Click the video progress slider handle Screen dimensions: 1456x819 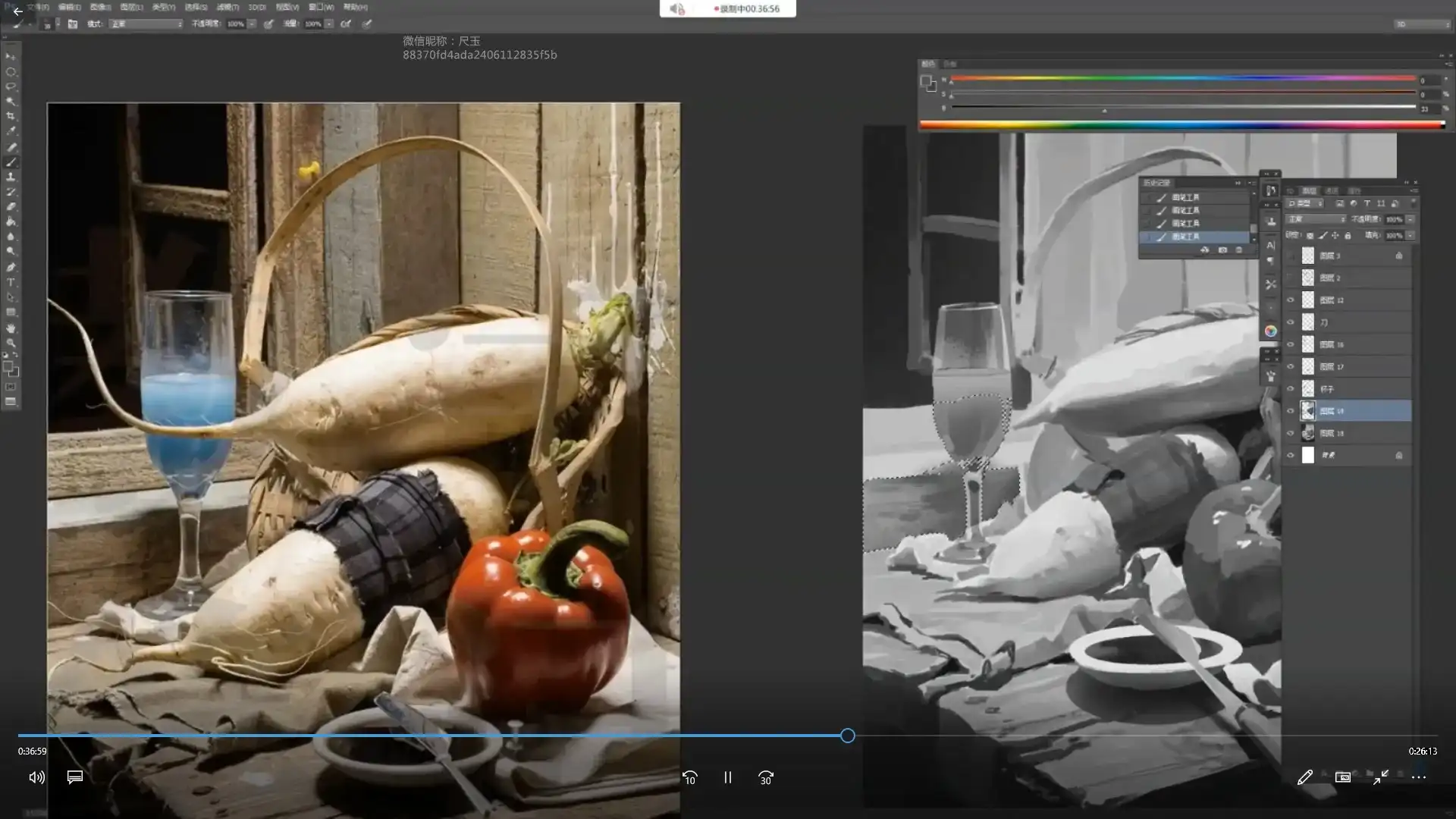847,736
